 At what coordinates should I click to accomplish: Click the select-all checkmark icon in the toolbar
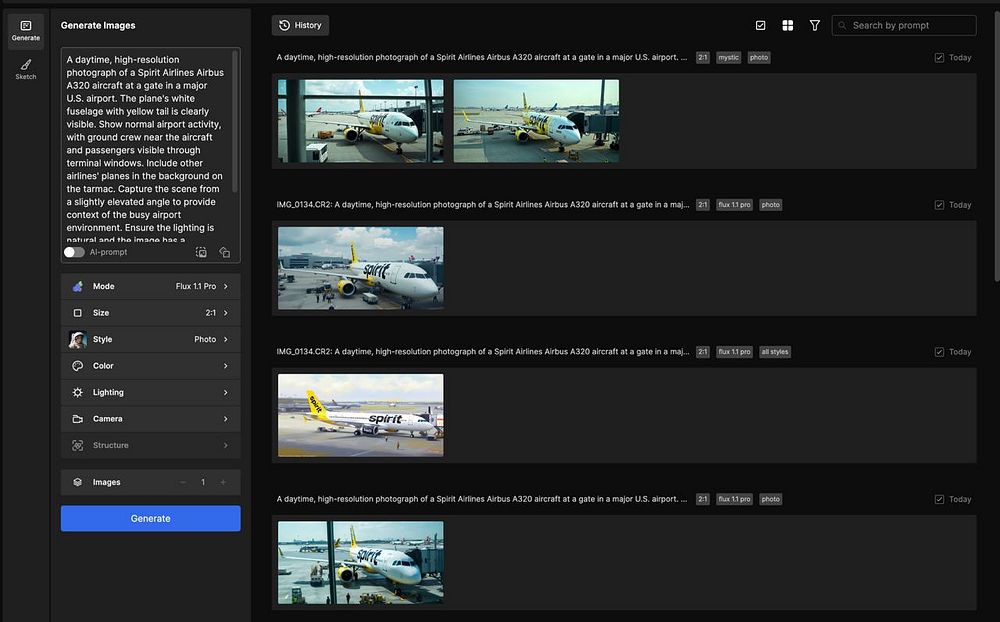760,26
